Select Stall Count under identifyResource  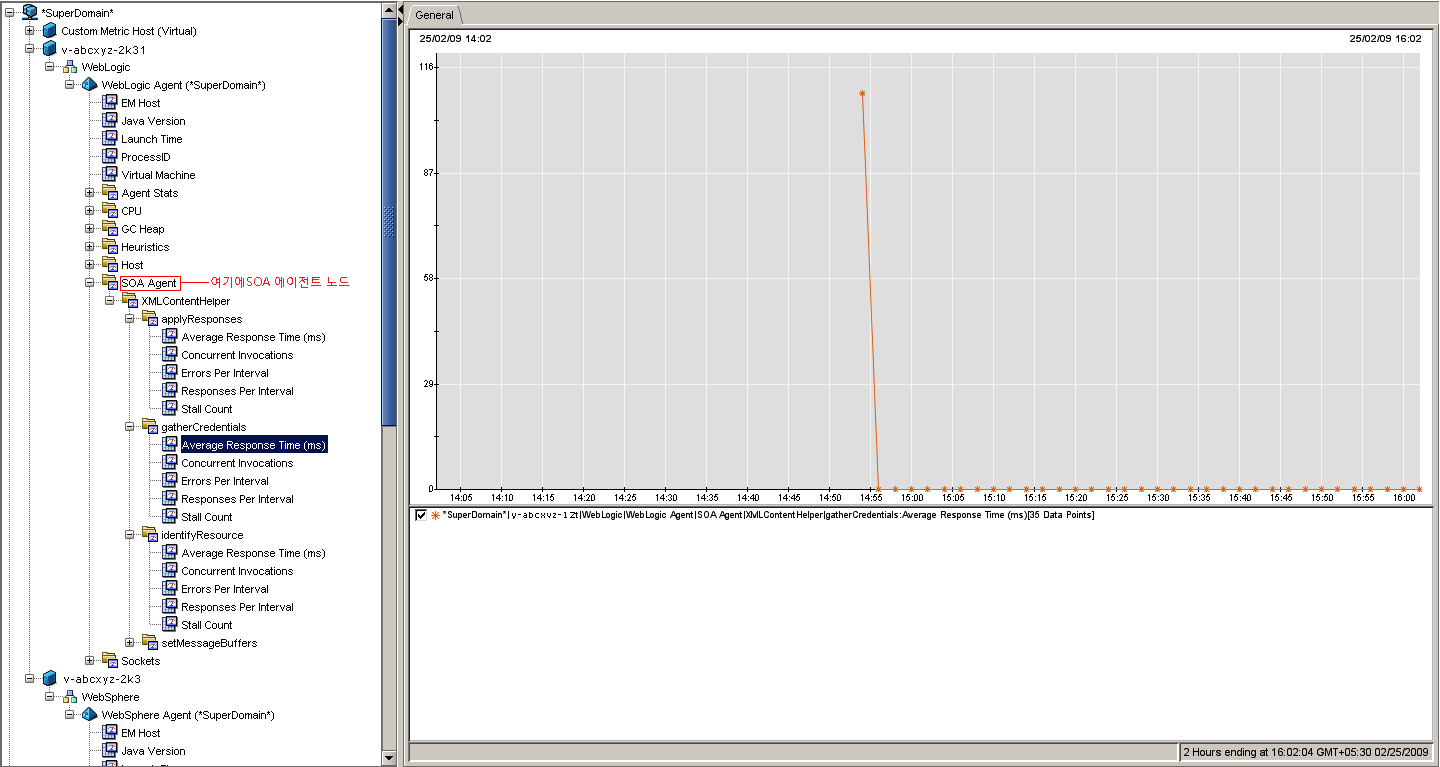pos(206,625)
